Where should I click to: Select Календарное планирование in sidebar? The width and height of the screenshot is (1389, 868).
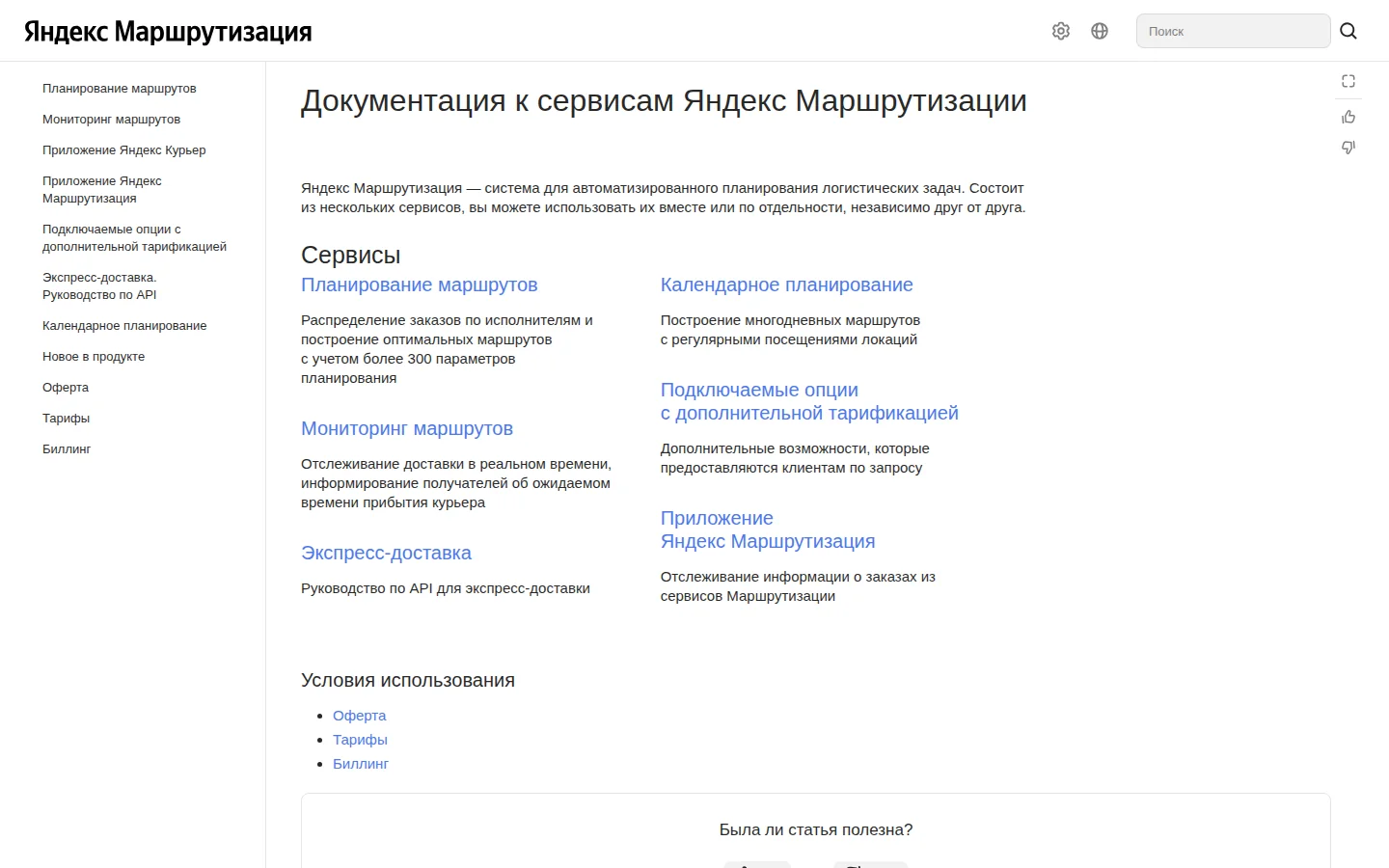(x=124, y=325)
